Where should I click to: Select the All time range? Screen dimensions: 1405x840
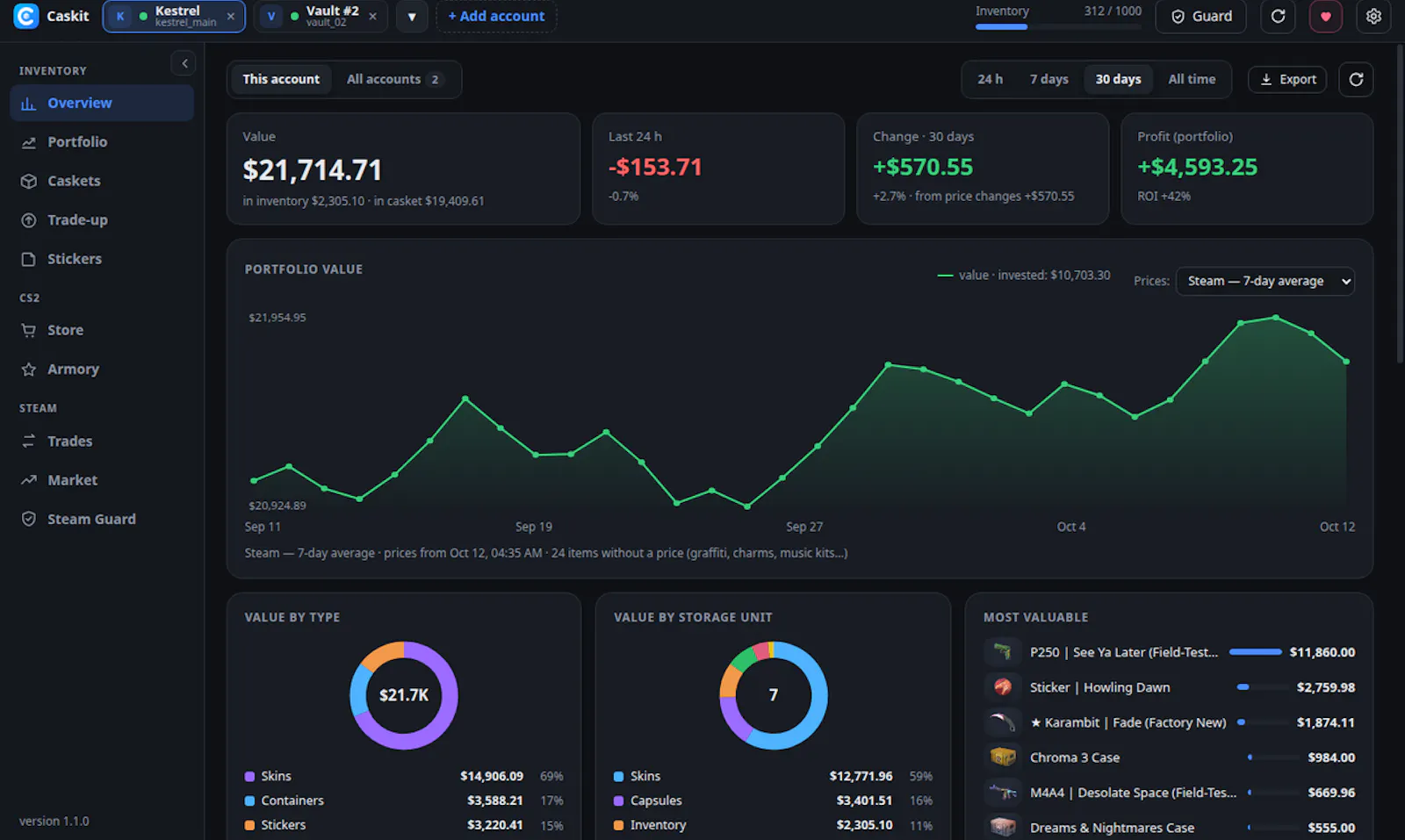click(x=1192, y=79)
